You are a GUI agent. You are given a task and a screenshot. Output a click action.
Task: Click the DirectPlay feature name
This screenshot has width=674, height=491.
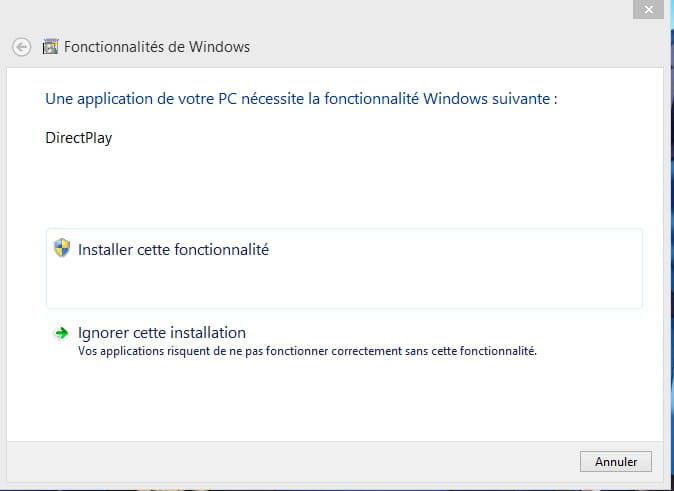[79, 138]
